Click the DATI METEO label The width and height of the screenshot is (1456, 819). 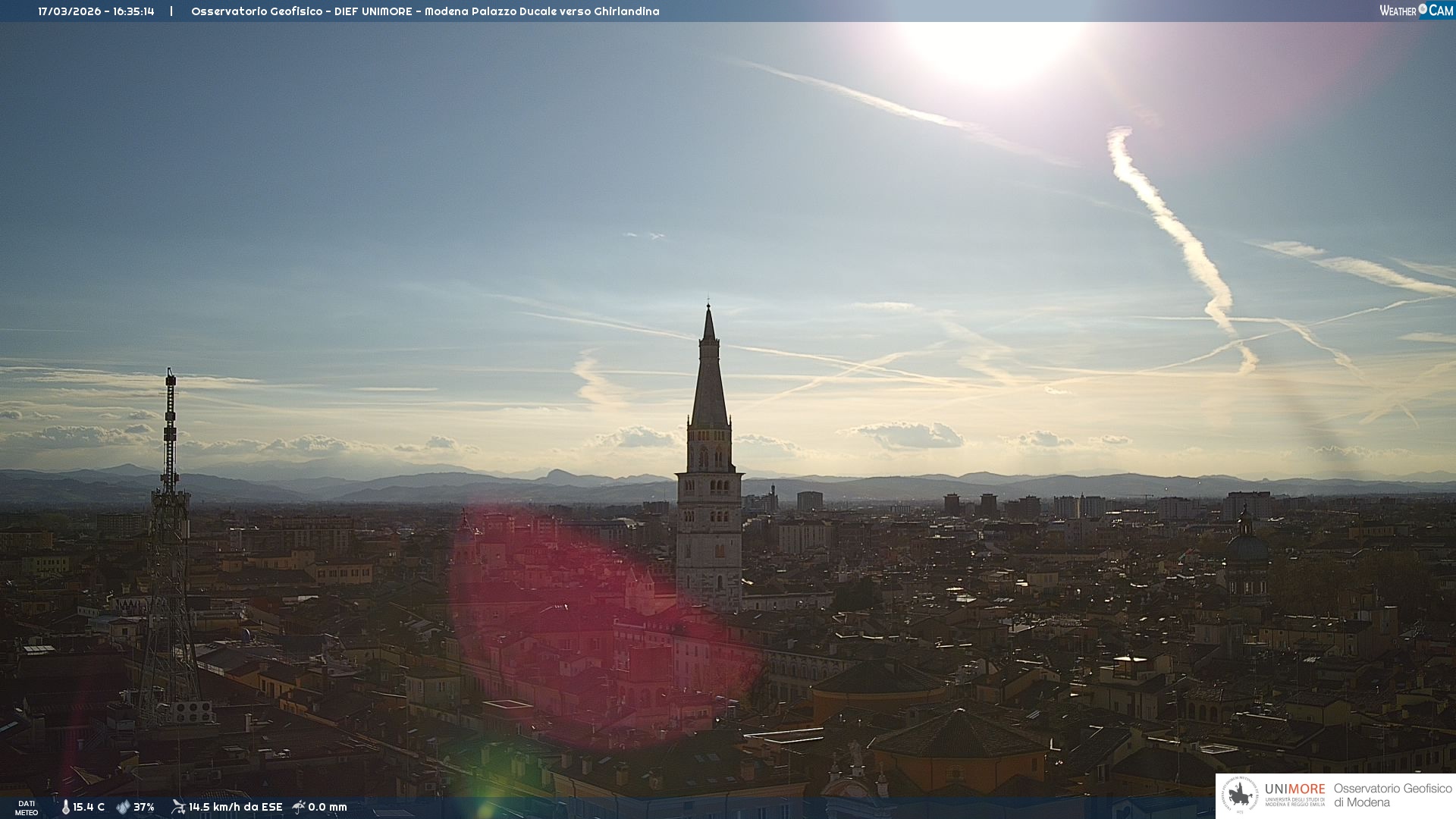(27, 808)
